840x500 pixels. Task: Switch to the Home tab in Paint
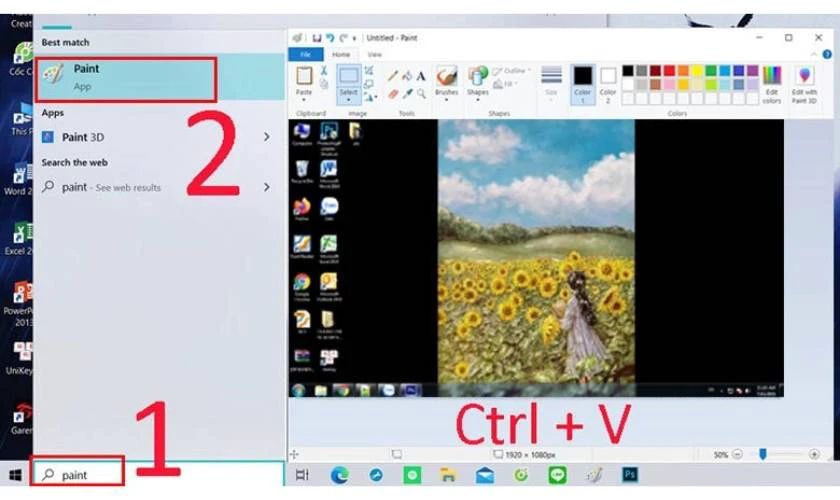341,54
